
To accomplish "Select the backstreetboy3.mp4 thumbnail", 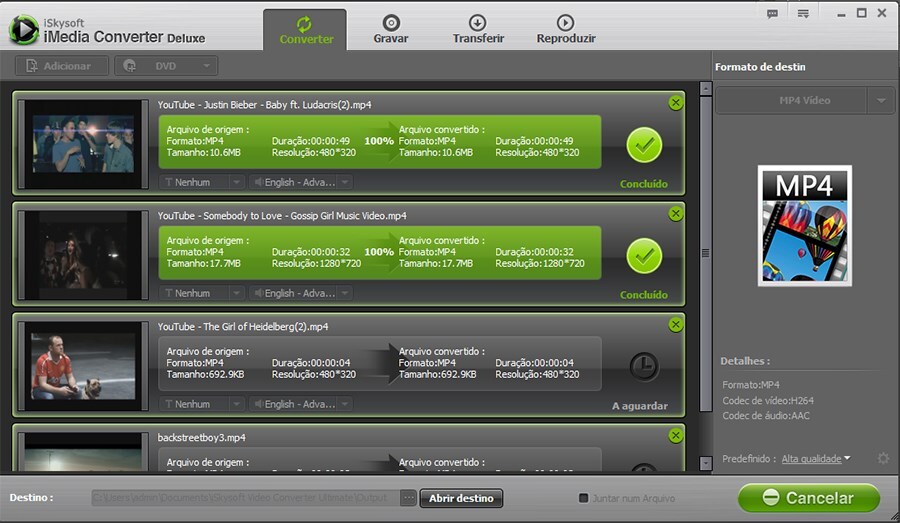I will tap(83, 452).
